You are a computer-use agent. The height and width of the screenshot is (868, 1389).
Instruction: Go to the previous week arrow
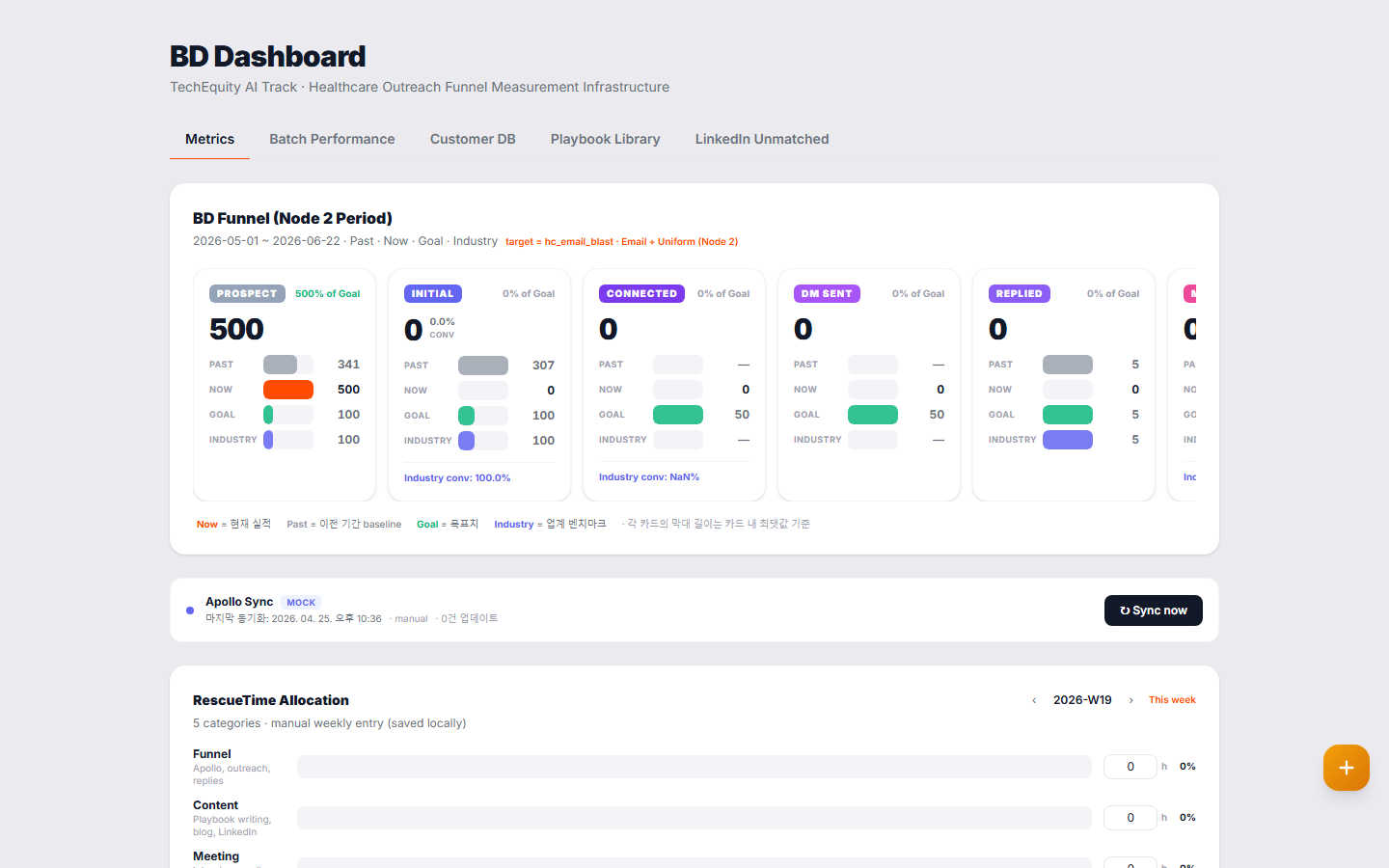pyautogui.click(x=1034, y=700)
